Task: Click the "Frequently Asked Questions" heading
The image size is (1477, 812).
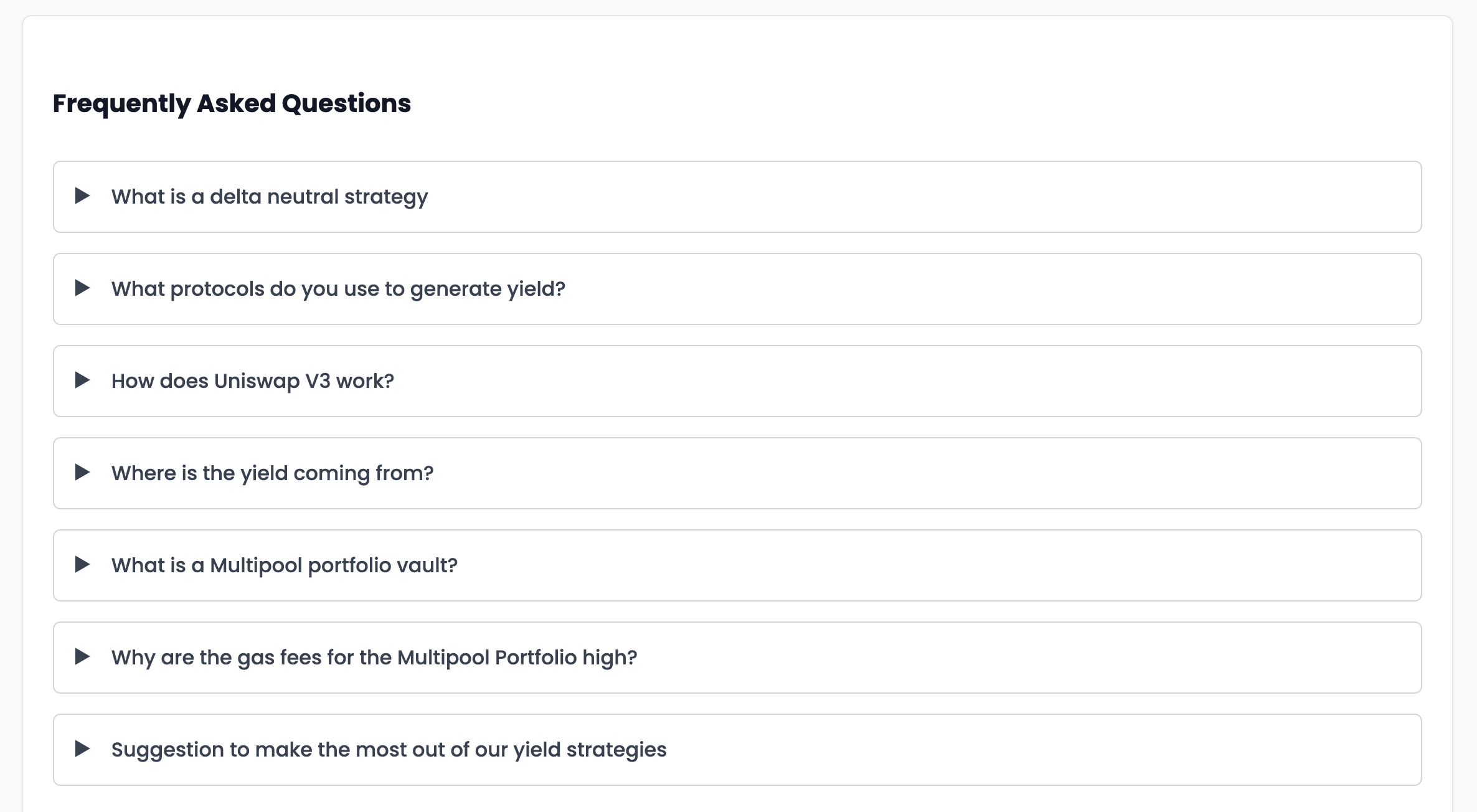Action: (232, 103)
